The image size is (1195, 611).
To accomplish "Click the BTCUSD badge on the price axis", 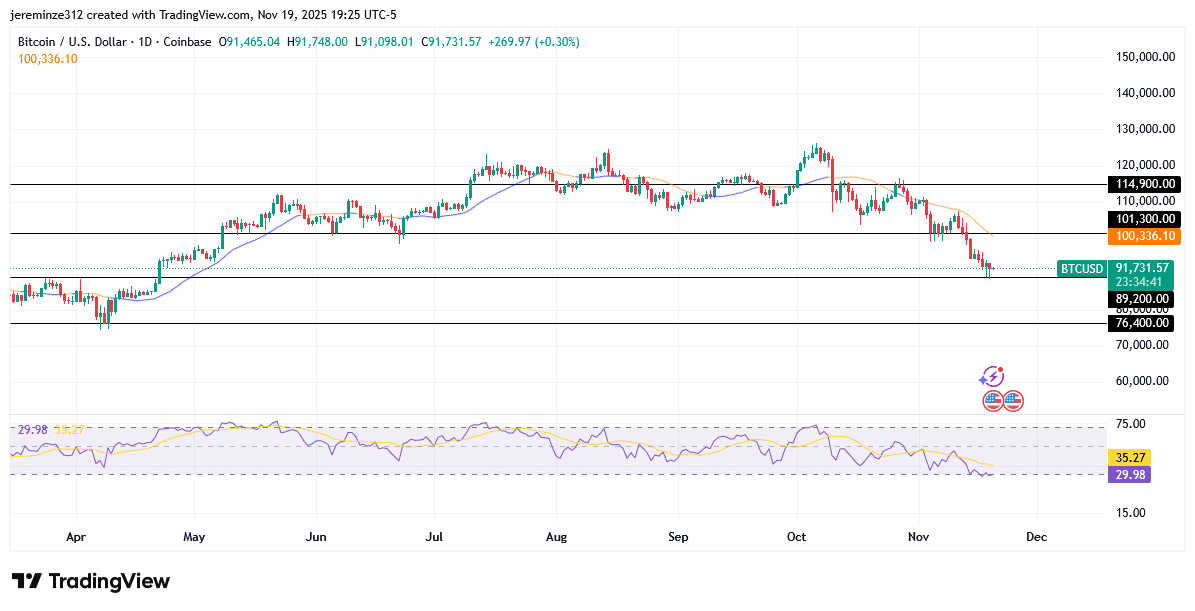I will click(1080, 269).
